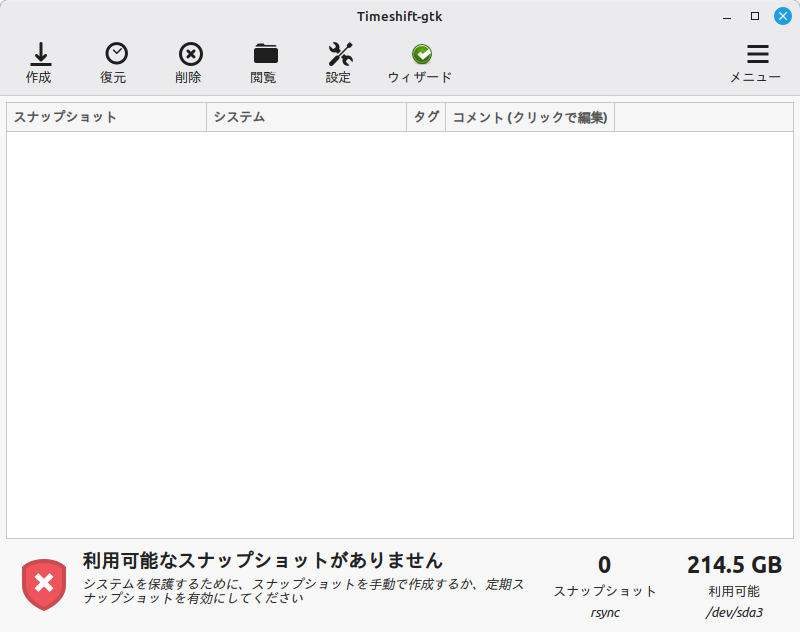This screenshot has height=632, width=800.
Task: Click the タグ column header
Action: (x=426, y=117)
